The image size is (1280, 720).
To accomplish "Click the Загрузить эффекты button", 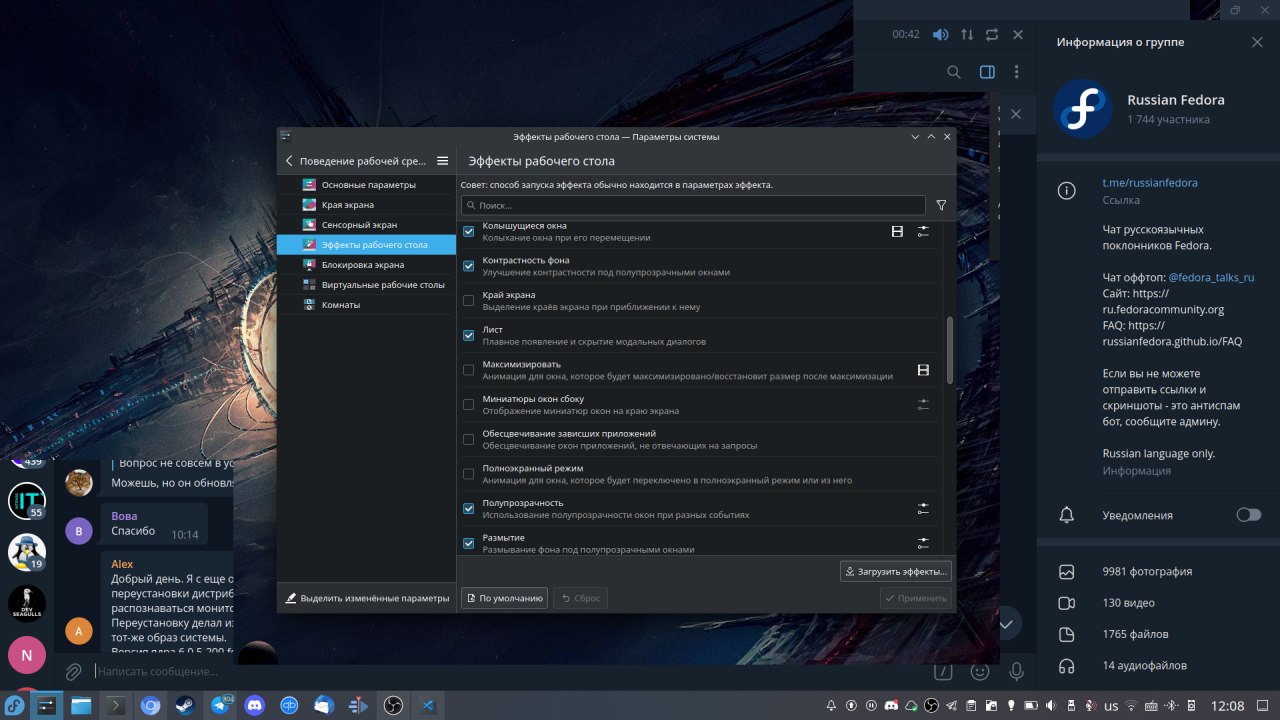I will tap(895, 572).
